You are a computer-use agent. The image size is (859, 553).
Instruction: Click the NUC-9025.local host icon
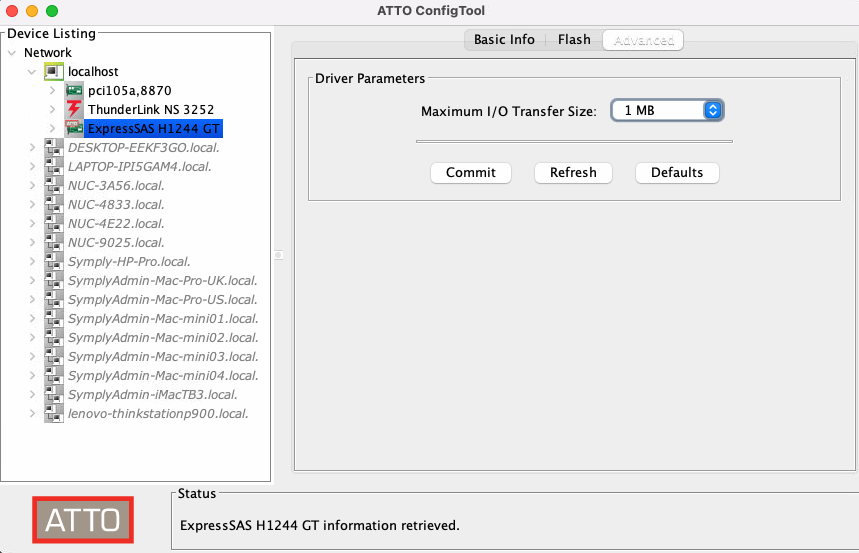tap(54, 242)
